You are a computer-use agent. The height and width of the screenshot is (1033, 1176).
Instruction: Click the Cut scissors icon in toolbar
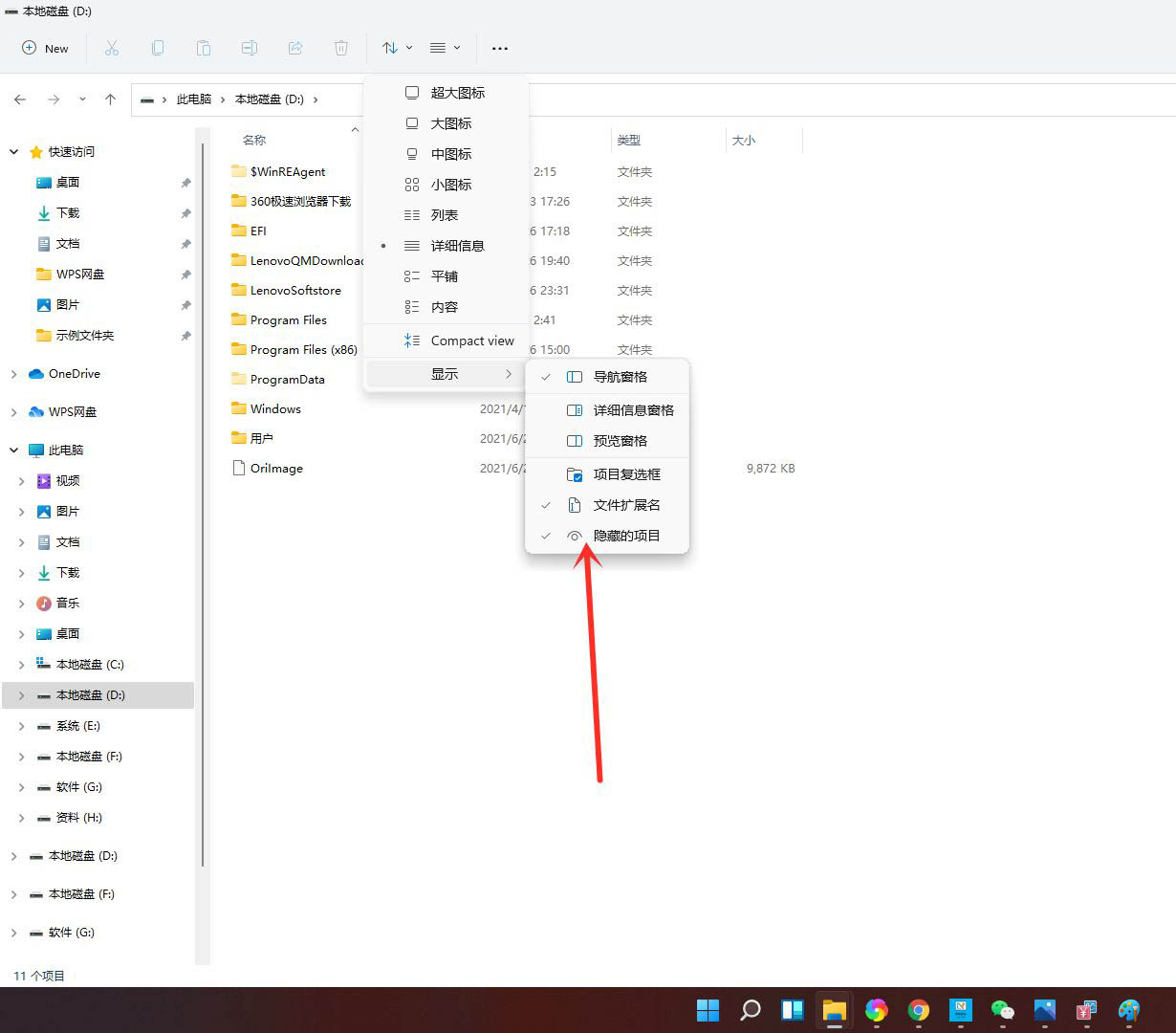112,48
